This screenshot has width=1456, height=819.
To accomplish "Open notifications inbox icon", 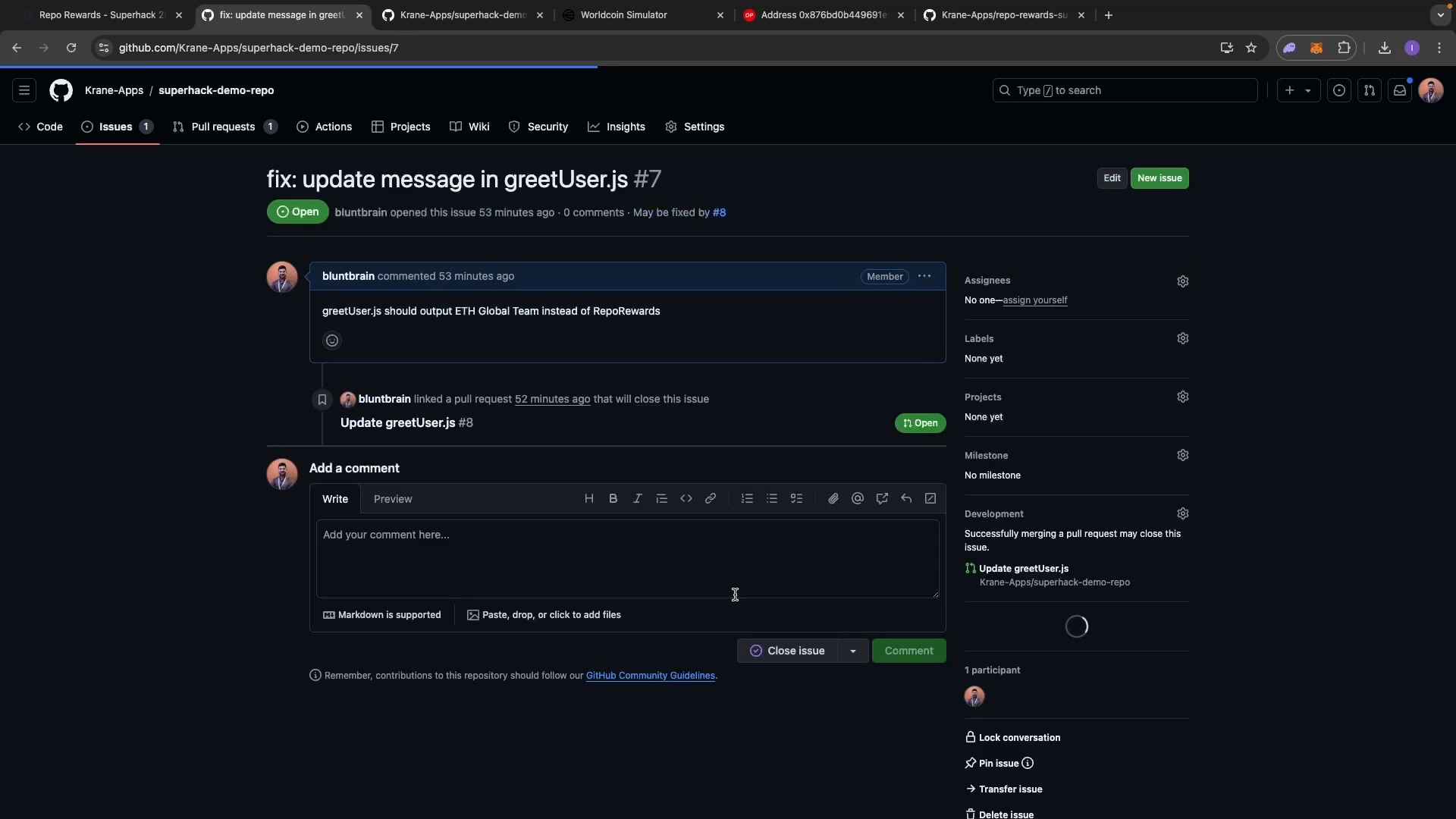I will (x=1400, y=90).
